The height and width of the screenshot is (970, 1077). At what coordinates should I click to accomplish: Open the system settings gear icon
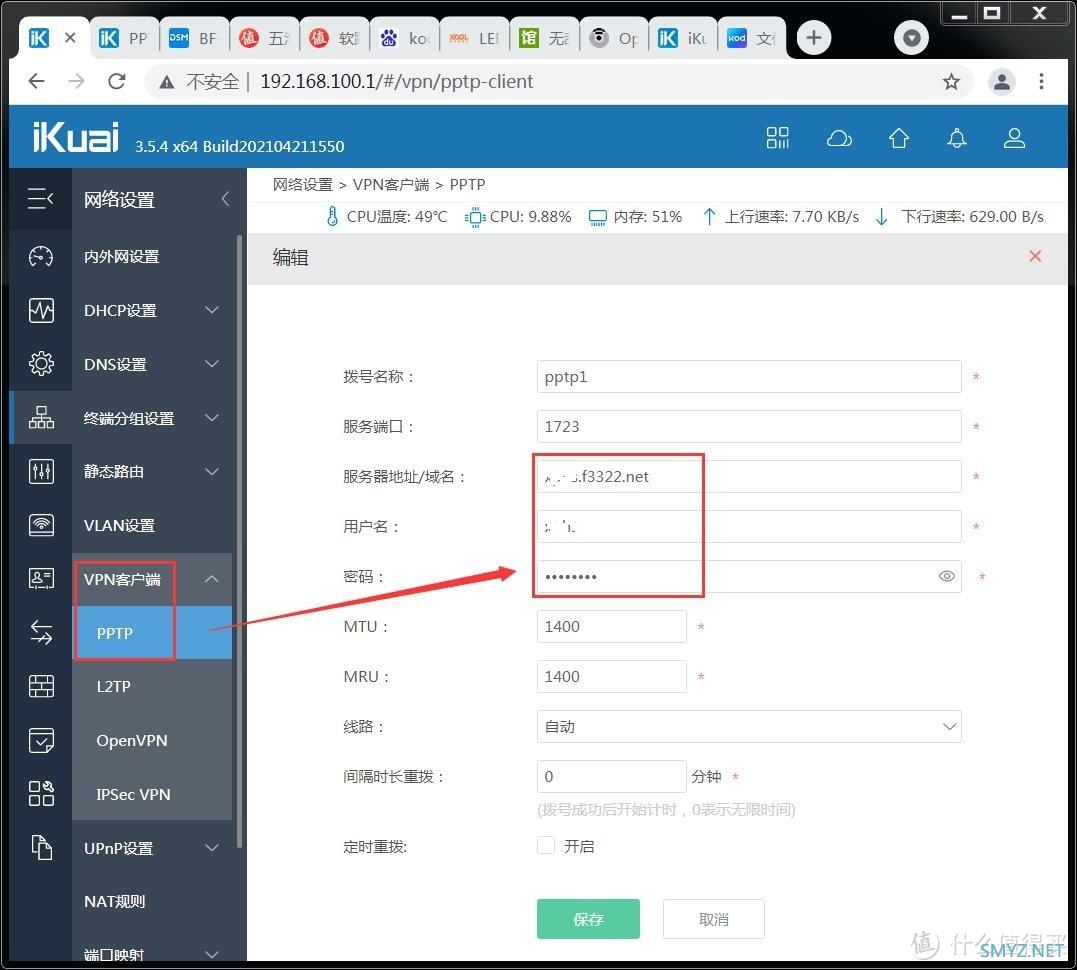click(x=41, y=363)
